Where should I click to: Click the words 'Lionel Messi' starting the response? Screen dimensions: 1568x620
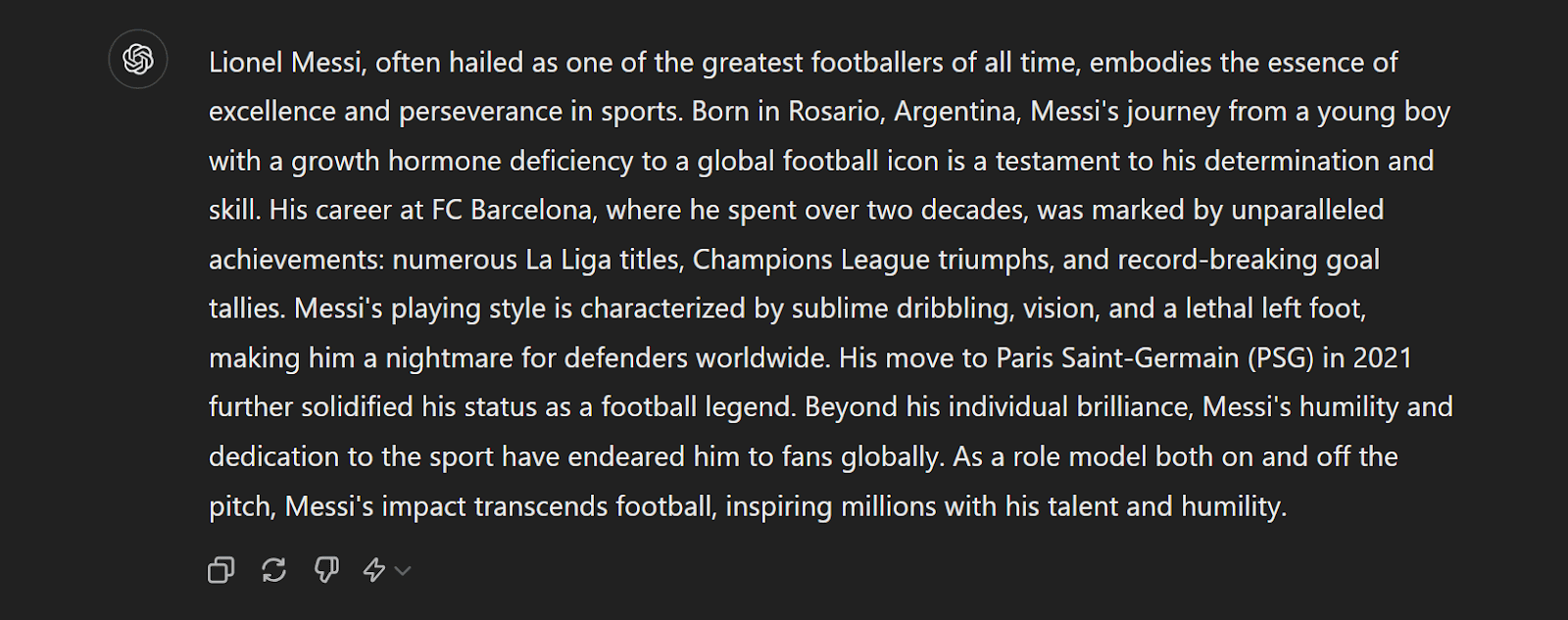tap(287, 63)
